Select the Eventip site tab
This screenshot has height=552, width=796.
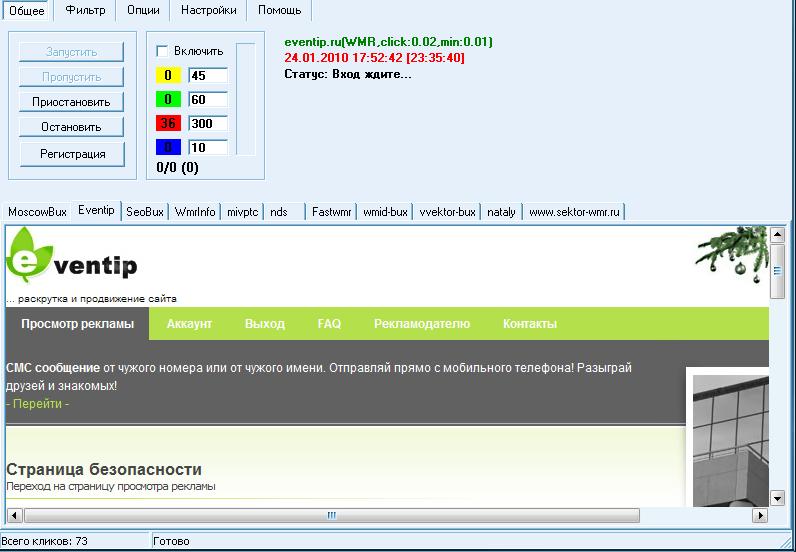pyautogui.click(x=96, y=210)
